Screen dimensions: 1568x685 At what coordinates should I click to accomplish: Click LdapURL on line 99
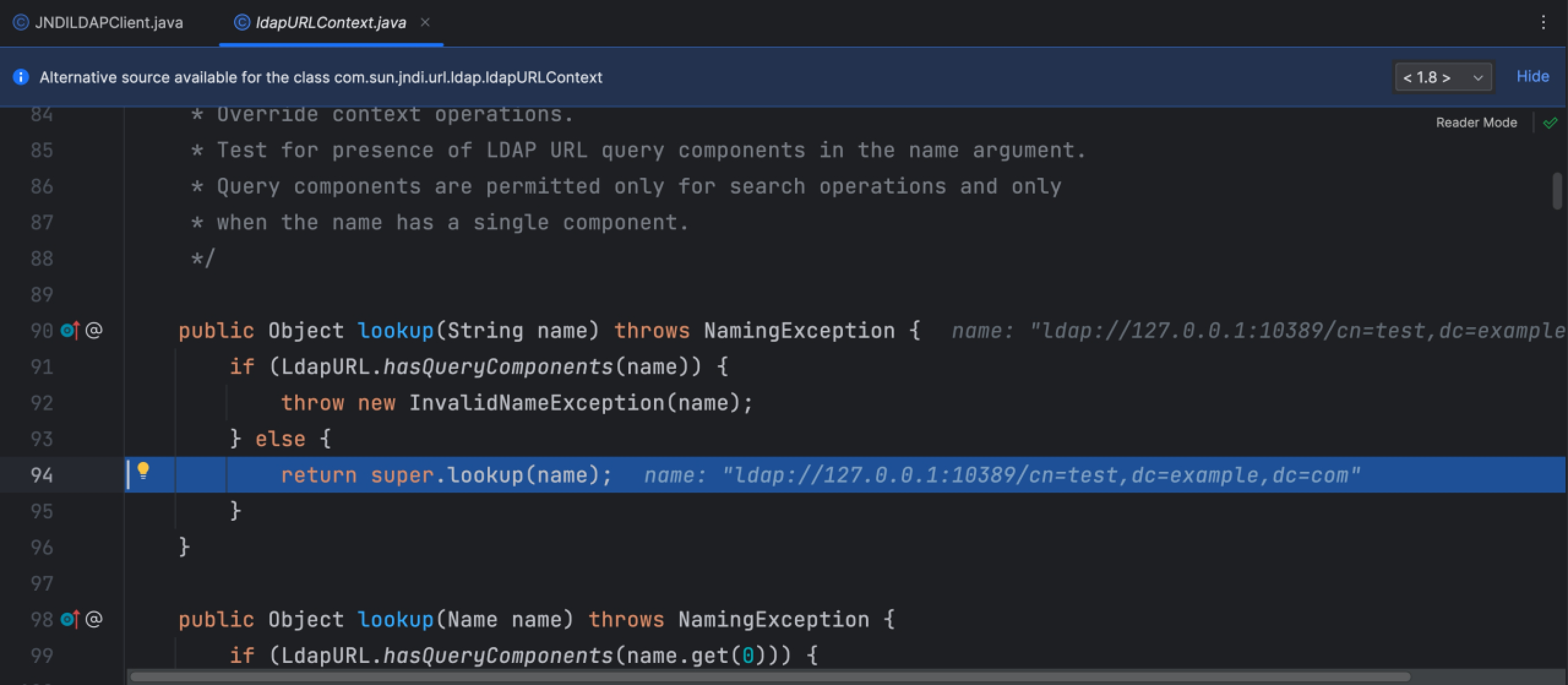[x=325, y=656]
